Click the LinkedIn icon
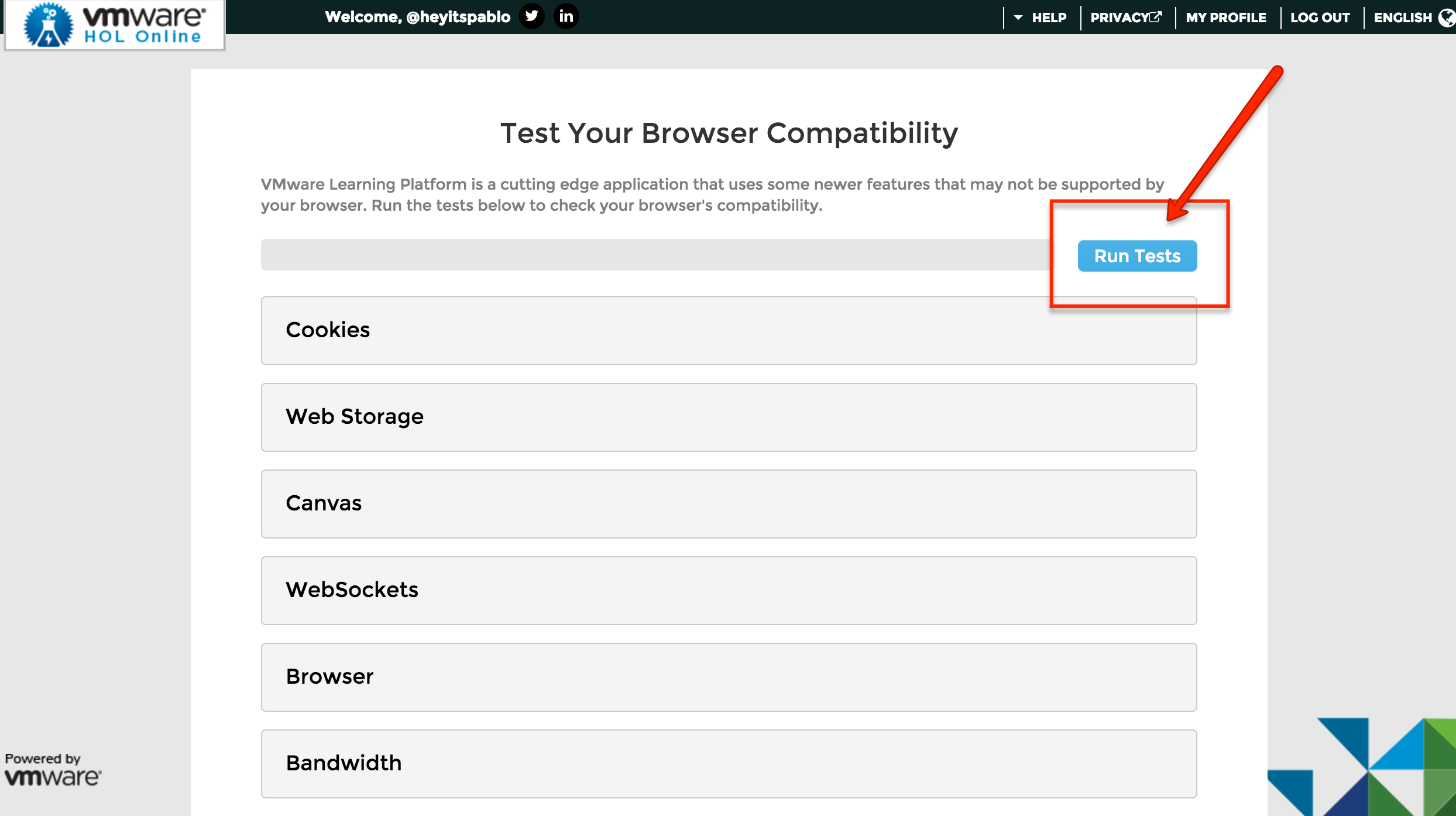 pyautogui.click(x=566, y=16)
